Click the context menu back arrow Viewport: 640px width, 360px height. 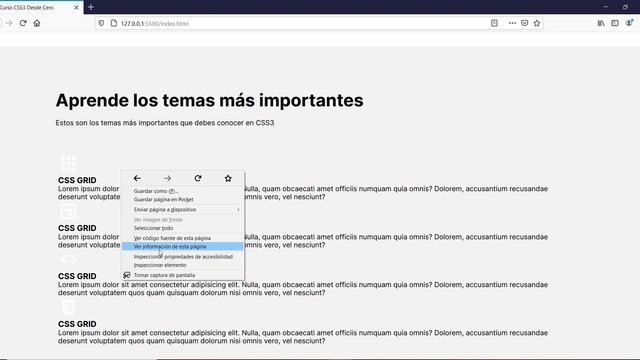pos(137,178)
